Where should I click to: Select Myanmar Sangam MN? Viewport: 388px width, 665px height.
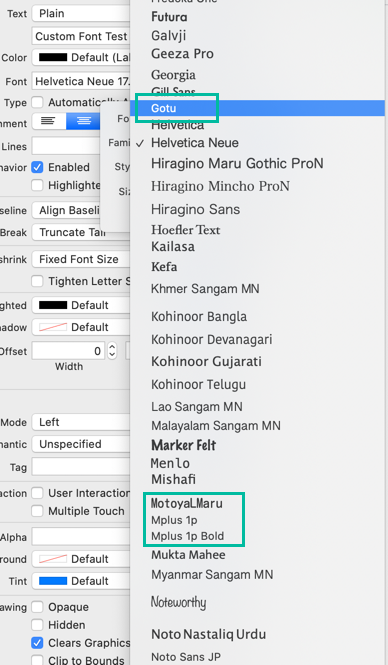tap(212, 575)
